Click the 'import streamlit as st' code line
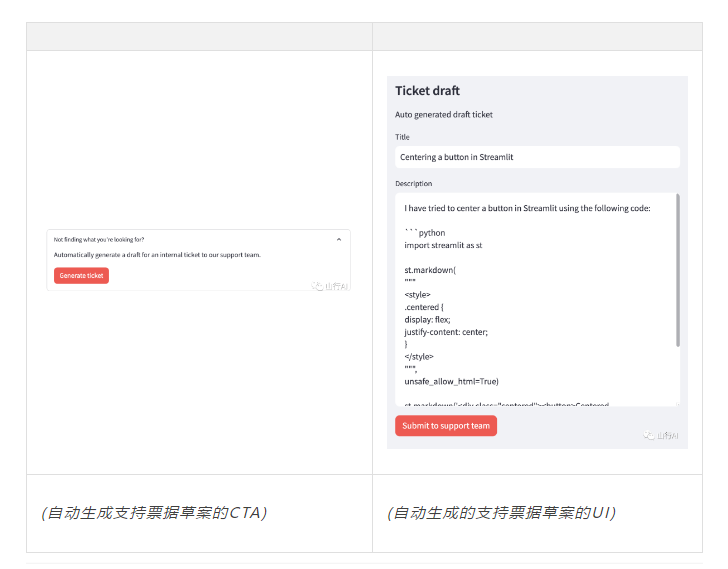Screen dimensions: 728x569 point(443,245)
